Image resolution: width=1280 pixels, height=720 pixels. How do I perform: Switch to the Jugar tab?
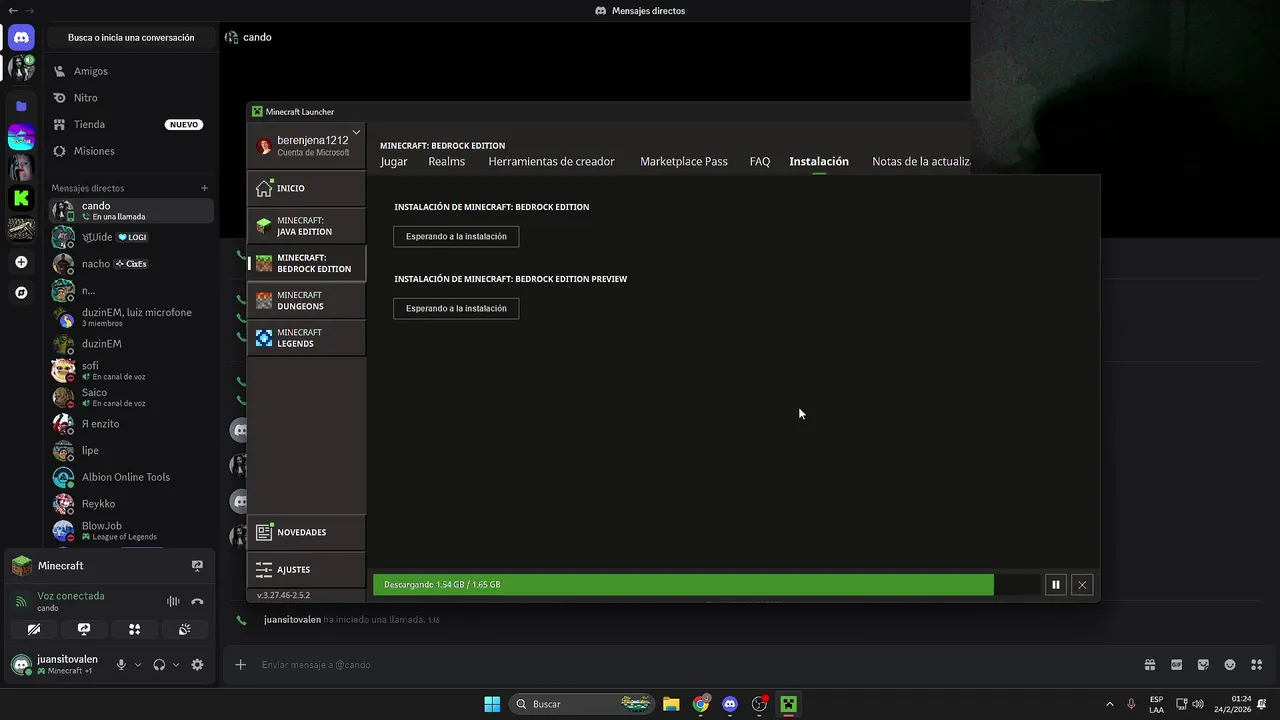(394, 161)
